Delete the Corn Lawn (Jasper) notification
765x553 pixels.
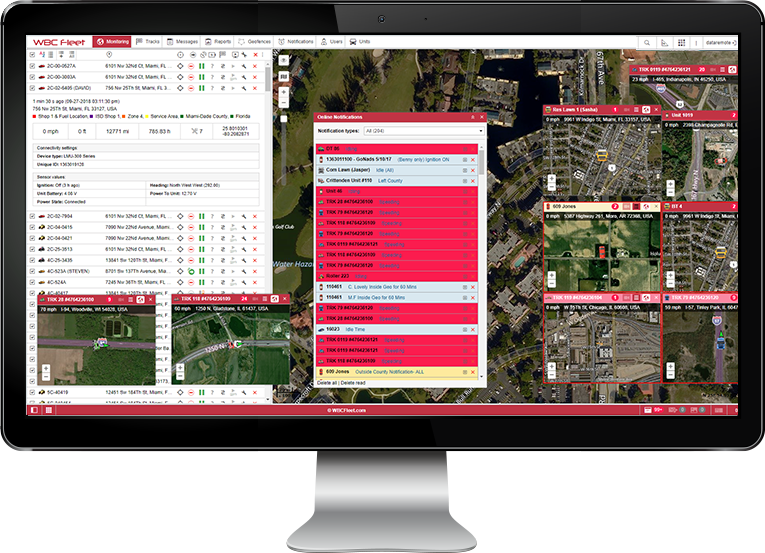click(473, 170)
